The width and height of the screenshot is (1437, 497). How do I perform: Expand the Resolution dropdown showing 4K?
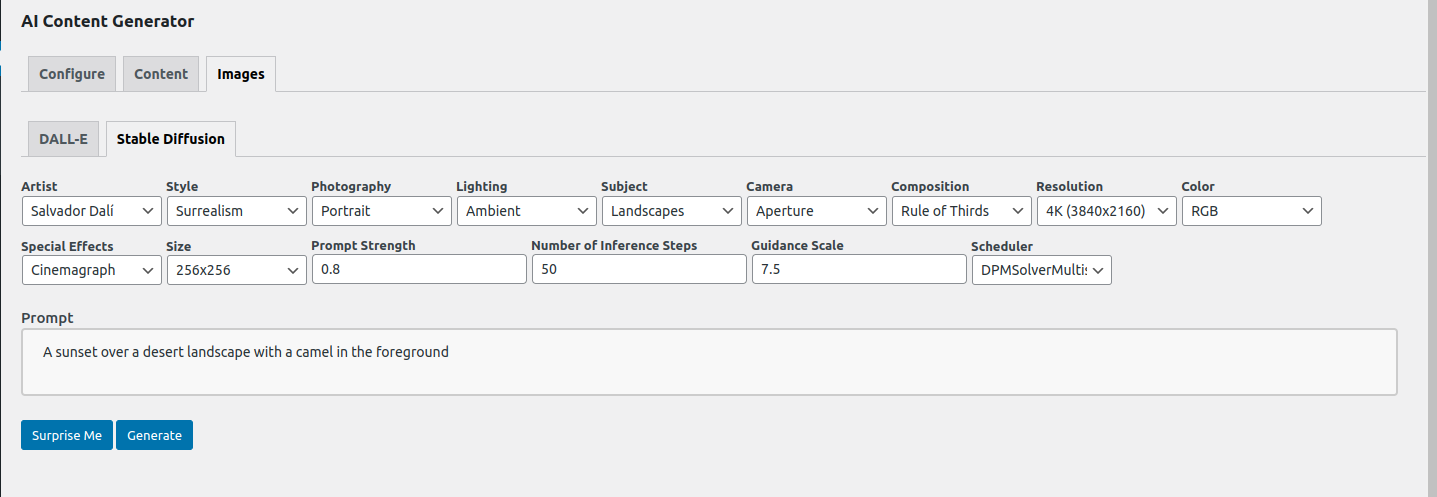coord(1106,211)
